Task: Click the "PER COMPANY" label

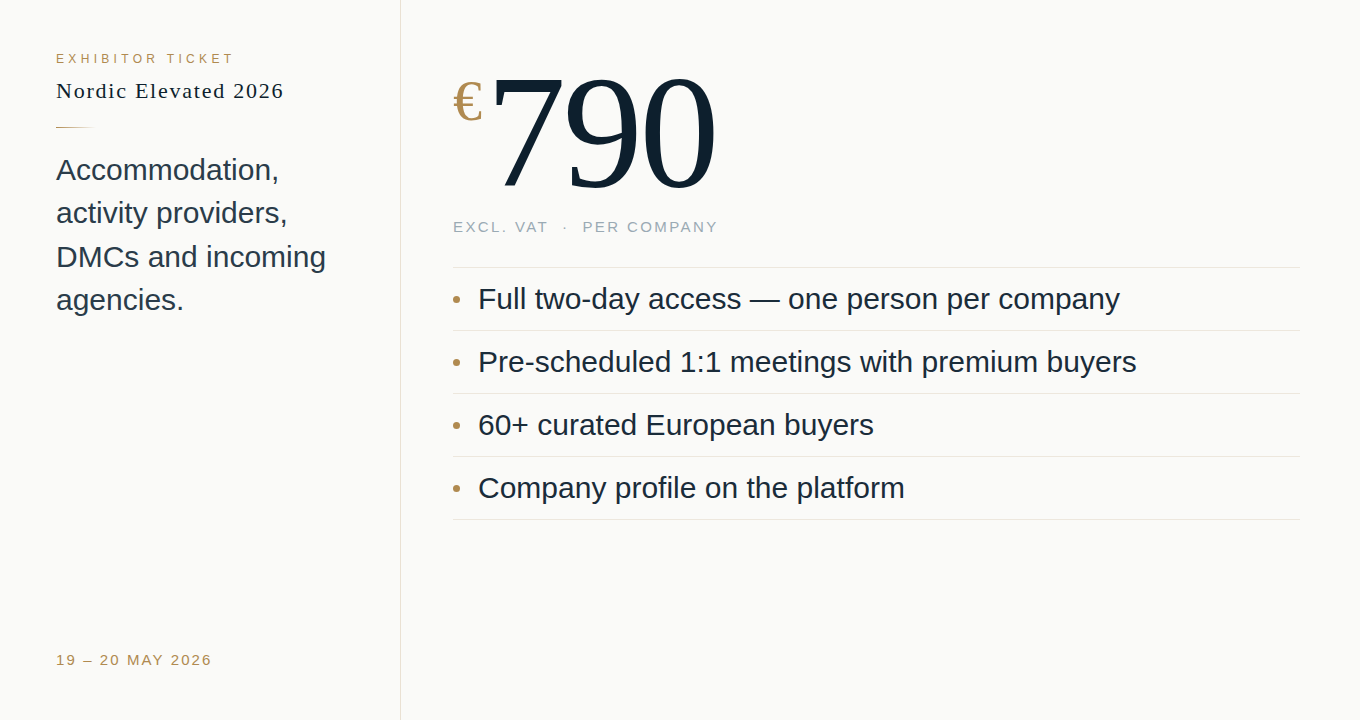Action: click(650, 227)
